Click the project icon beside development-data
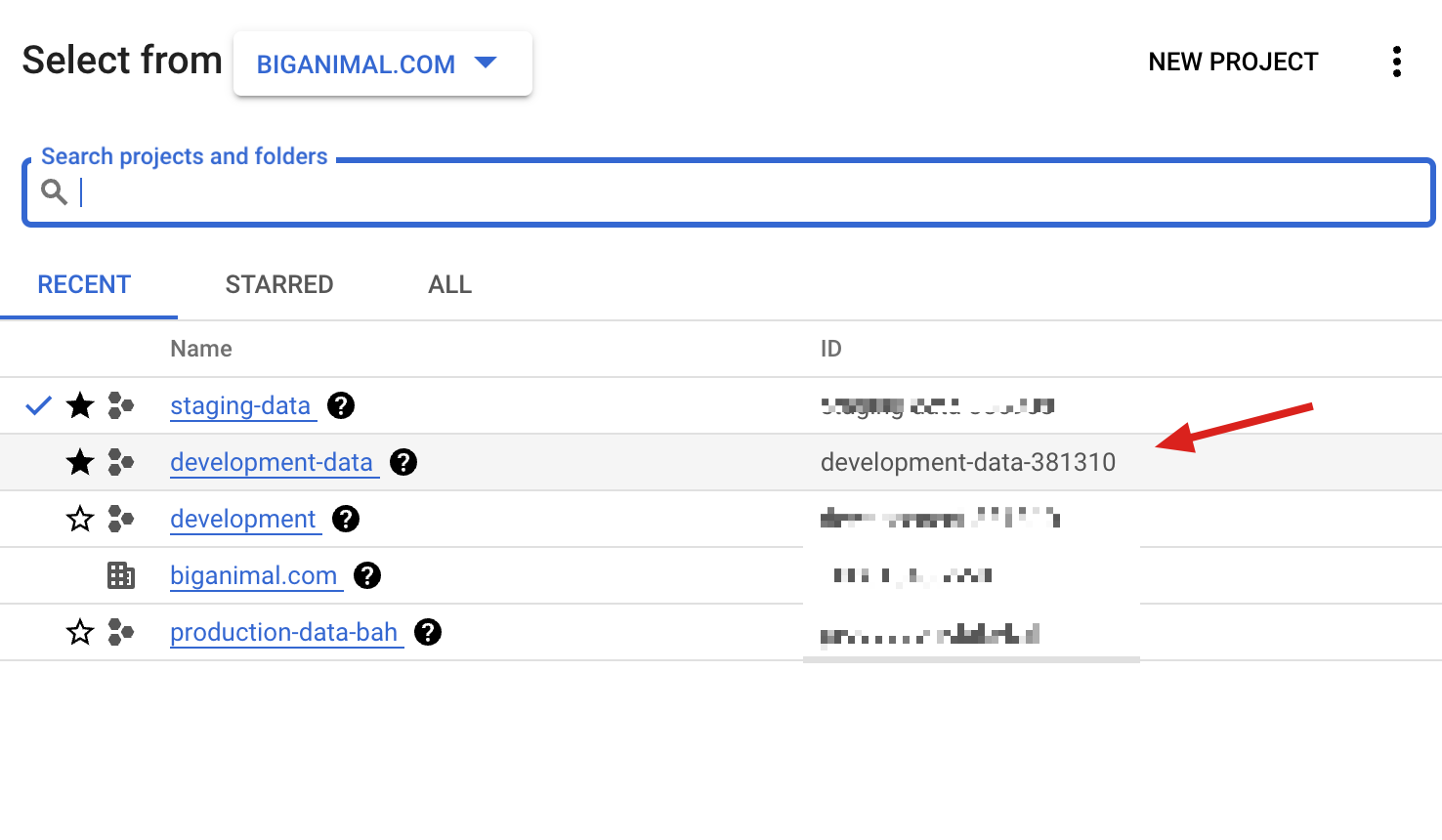The width and height of the screenshot is (1442, 840). [x=121, y=462]
